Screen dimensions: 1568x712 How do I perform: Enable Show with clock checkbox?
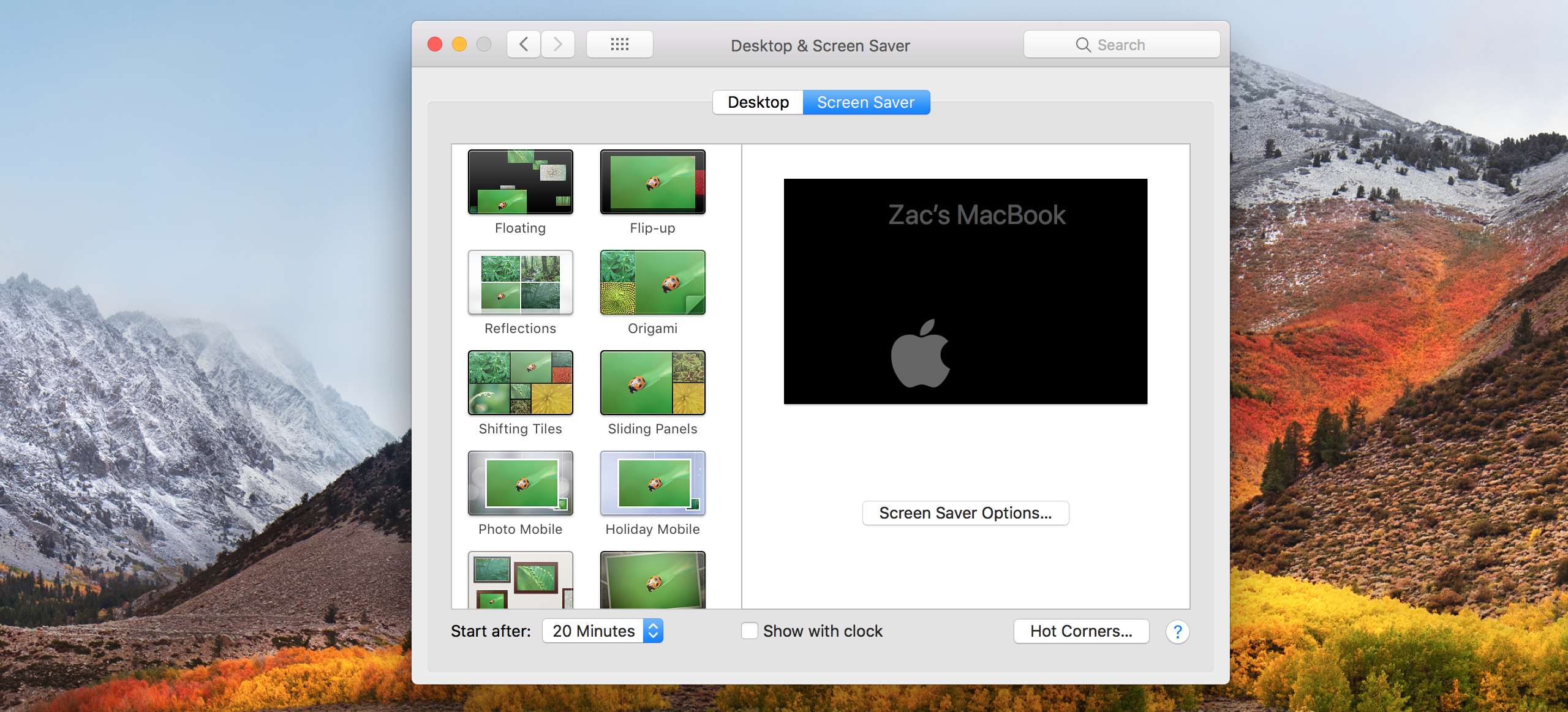click(750, 631)
